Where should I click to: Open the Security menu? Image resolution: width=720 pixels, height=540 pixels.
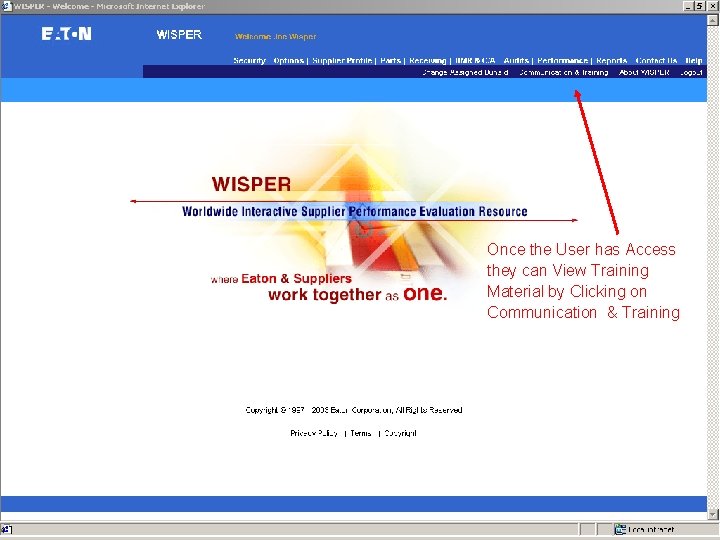(249, 61)
